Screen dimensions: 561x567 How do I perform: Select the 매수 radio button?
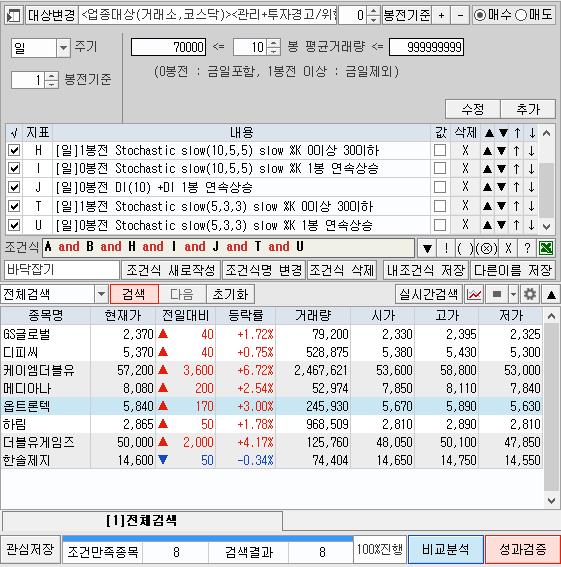coord(480,15)
